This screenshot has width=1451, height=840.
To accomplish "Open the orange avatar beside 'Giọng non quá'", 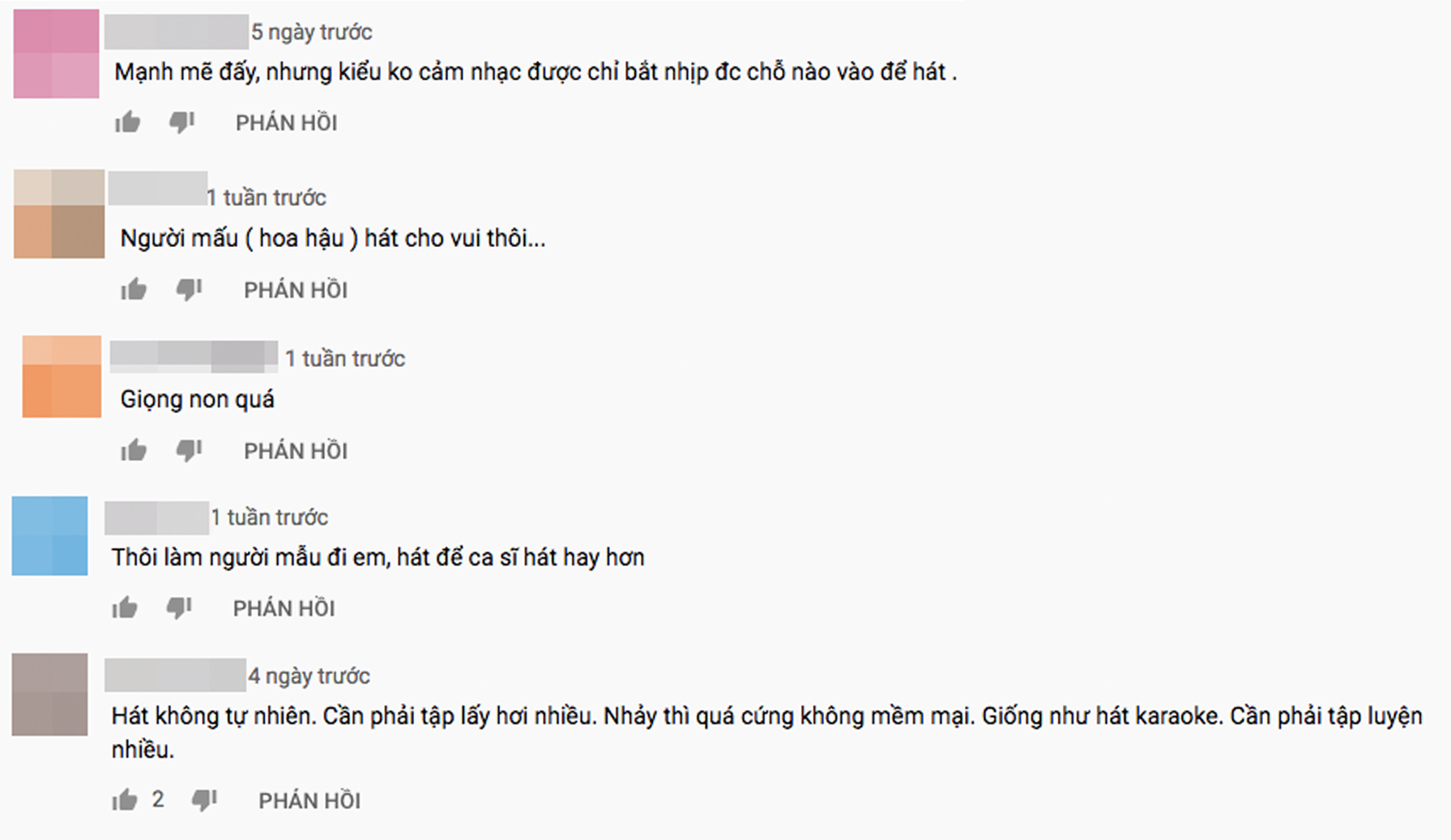I will click(62, 377).
